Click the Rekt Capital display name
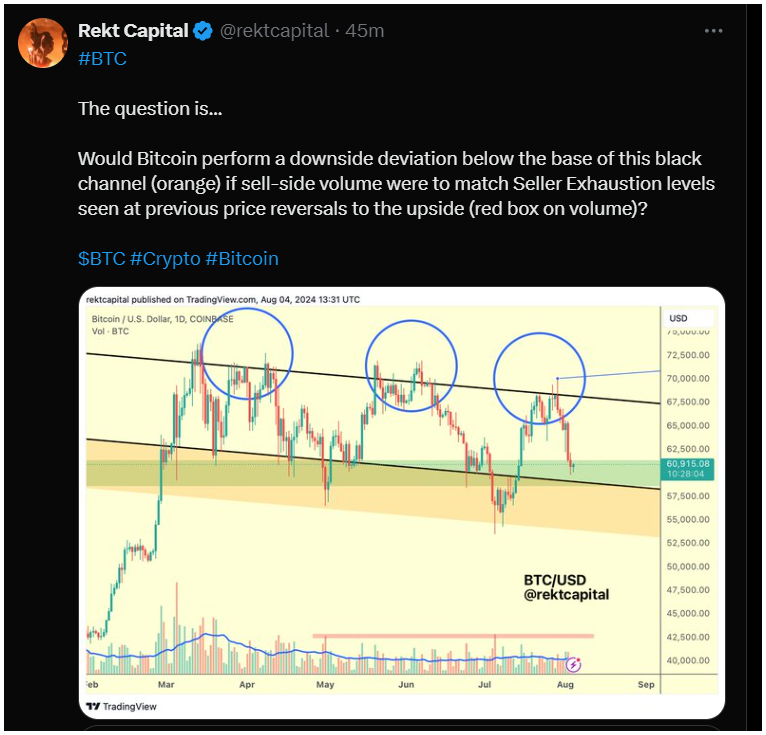Viewport: 766px width, 735px height. pos(133,31)
